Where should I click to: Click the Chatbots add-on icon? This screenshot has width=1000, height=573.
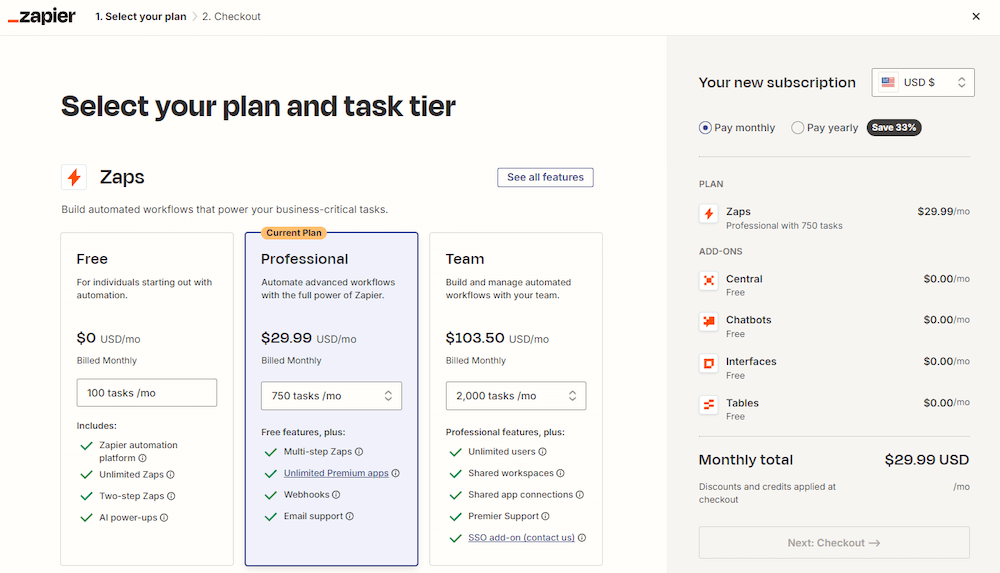pyautogui.click(x=709, y=322)
